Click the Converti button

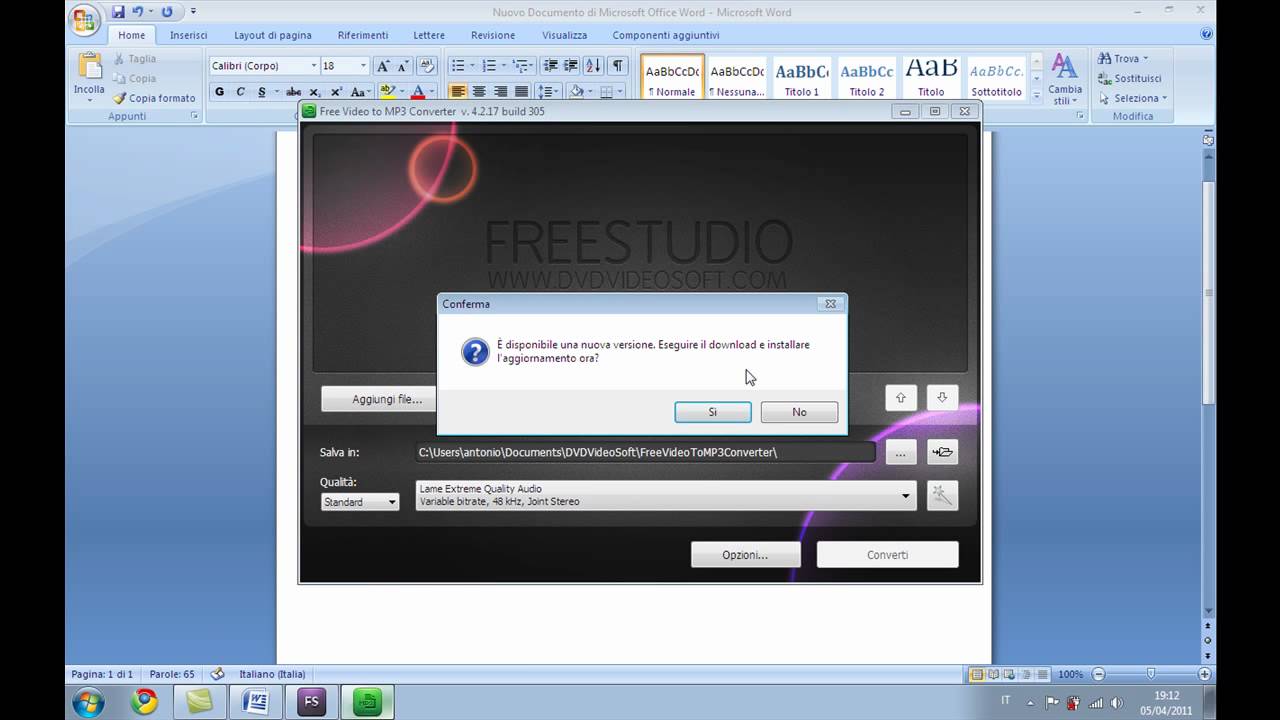point(887,555)
